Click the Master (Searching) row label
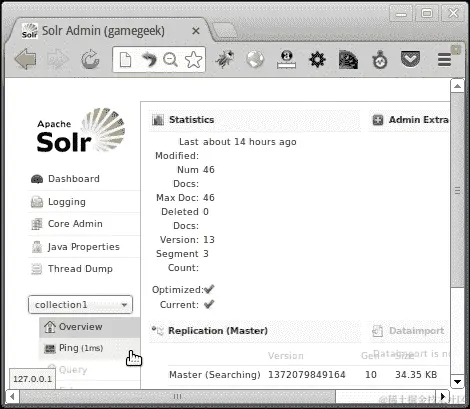The image size is (470, 409). coord(215,375)
